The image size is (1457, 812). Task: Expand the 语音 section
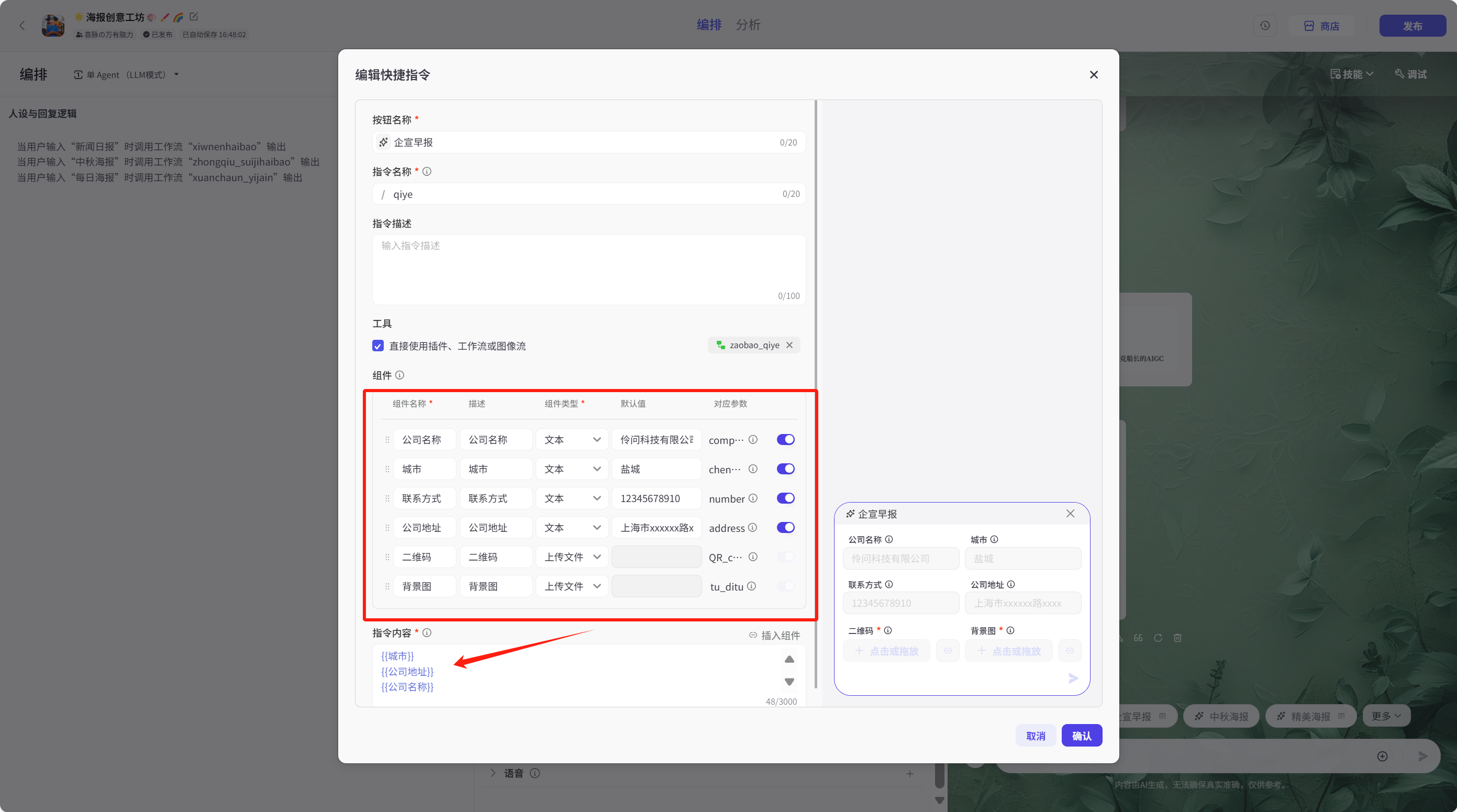493,773
